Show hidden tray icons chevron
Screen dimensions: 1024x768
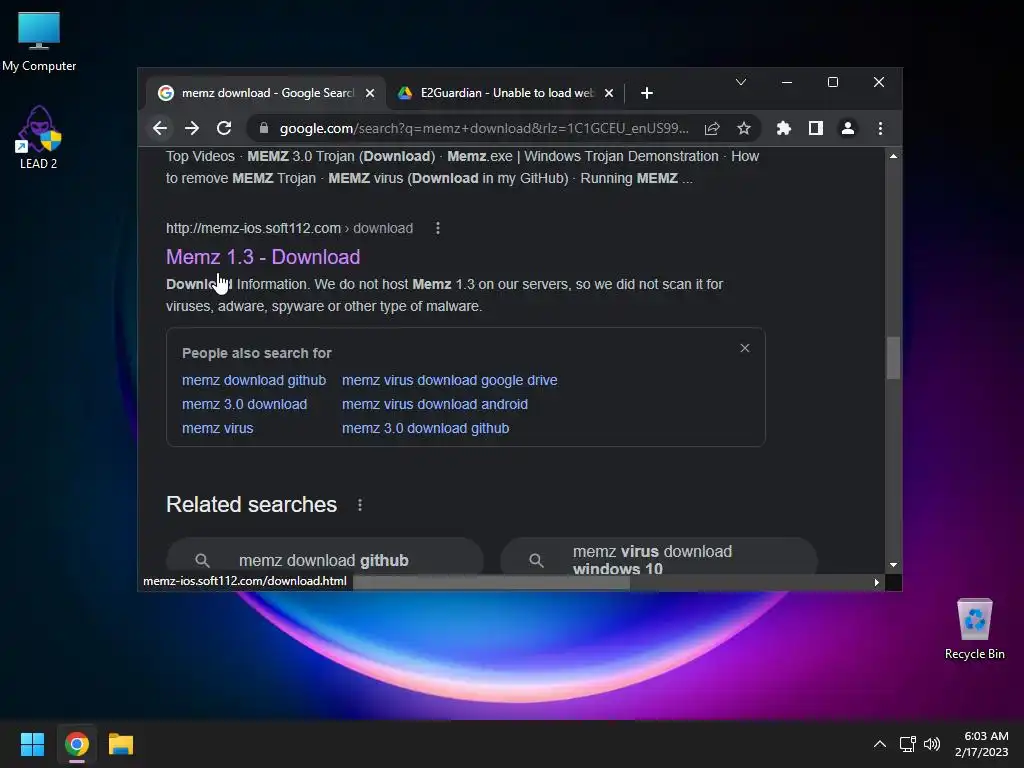click(880, 744)
